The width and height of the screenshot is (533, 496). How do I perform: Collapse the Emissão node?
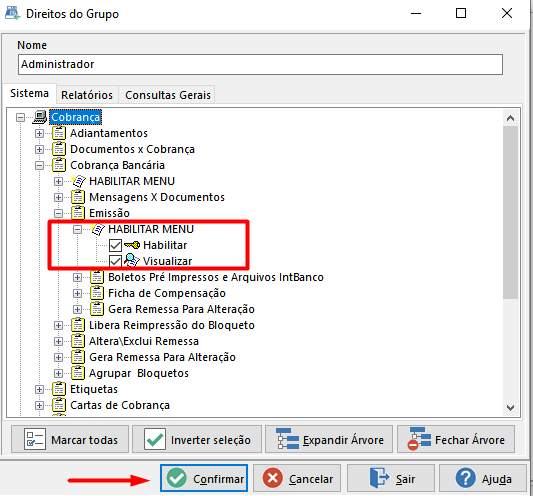(58, 213)
